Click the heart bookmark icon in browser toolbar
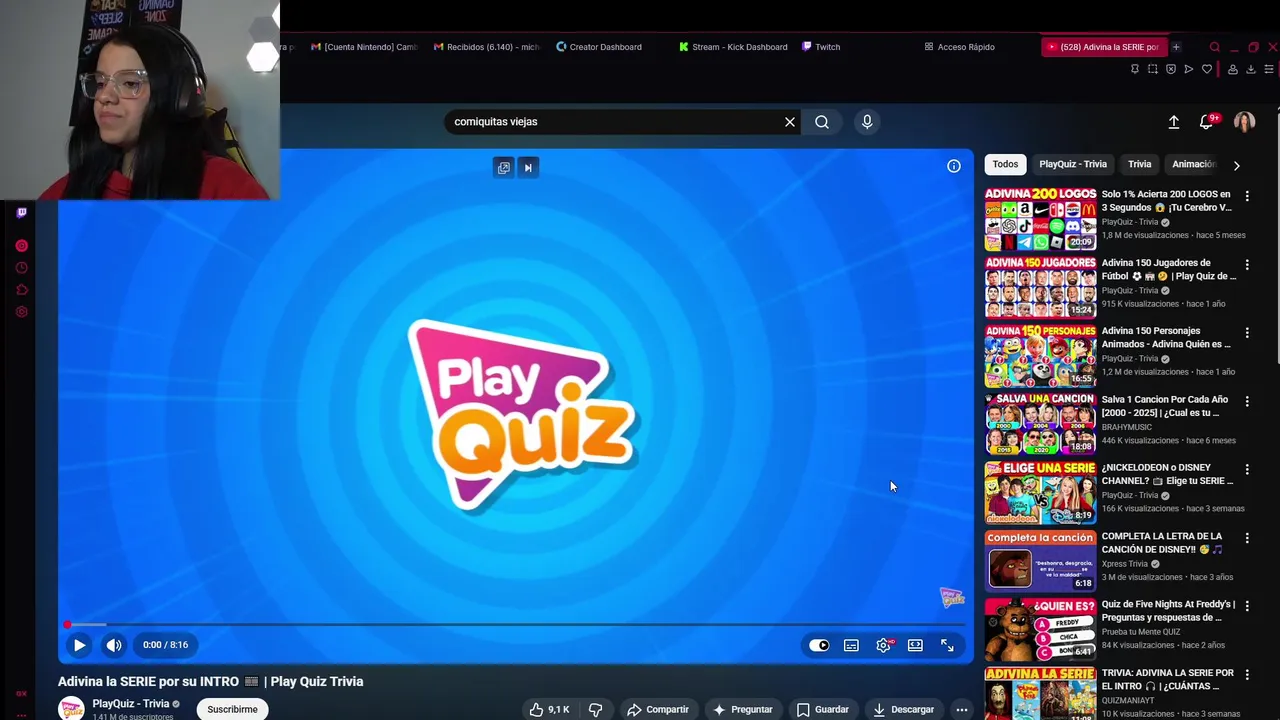Screen dimensions: 1280x720 [x=1207, y=69]
